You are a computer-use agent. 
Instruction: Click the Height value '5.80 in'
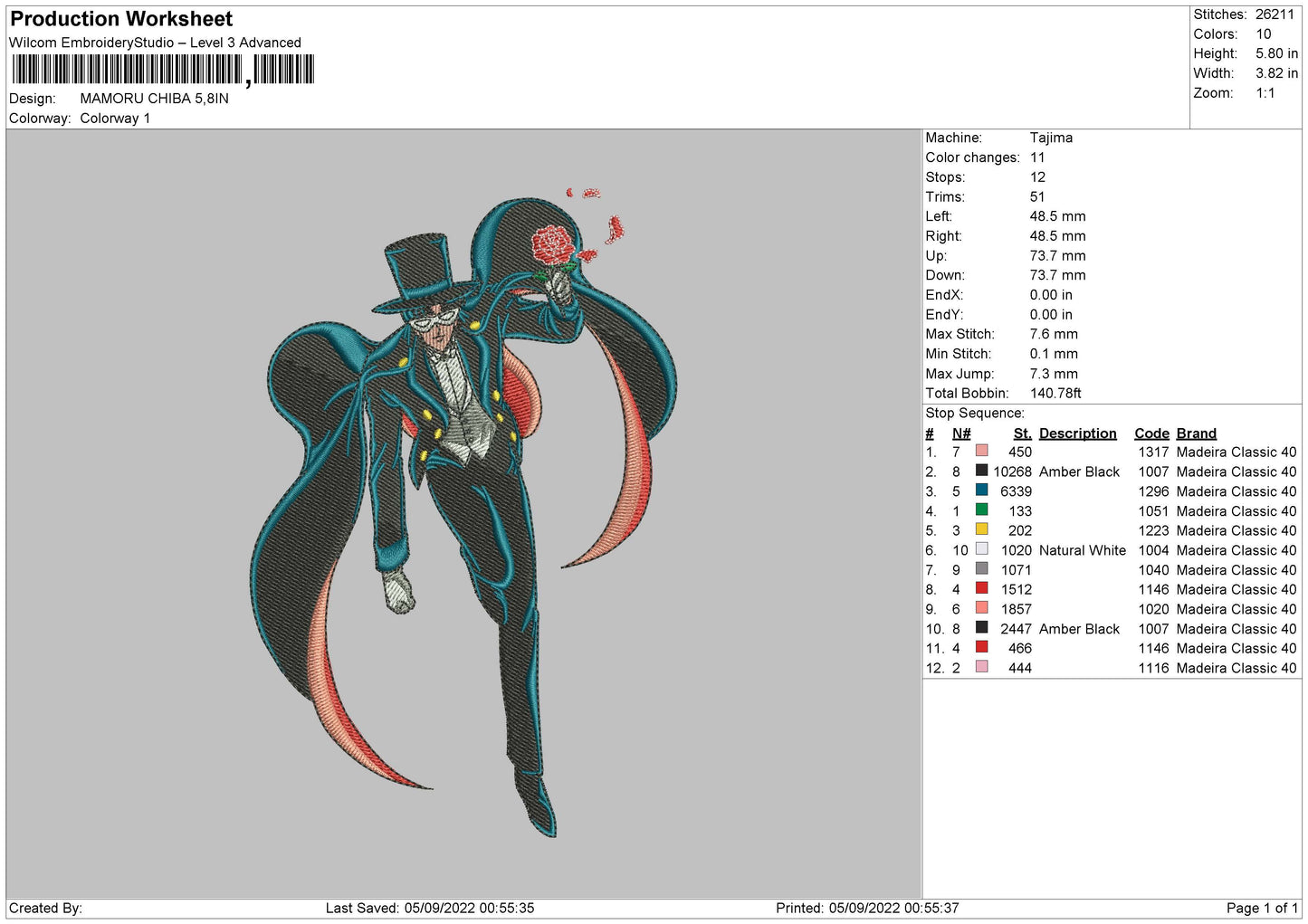(x=1276, y=54)
